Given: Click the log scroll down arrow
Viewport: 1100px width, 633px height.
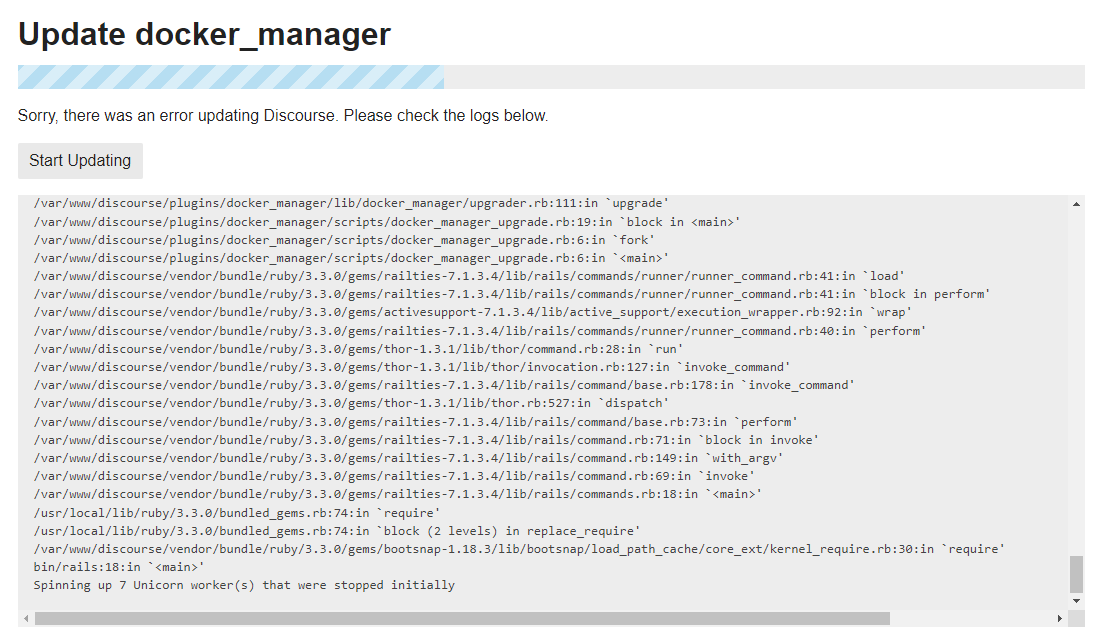Looking at the screenshot, I should 1076,601.
